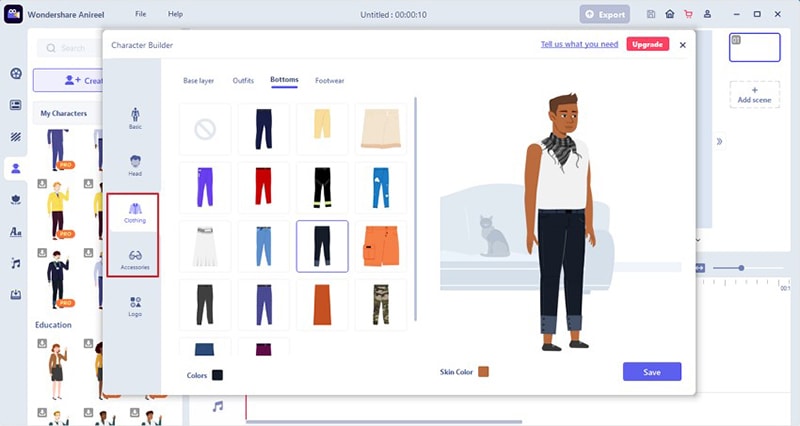Choose the navy blue trousers
Viewport: 800px width, 426px height.
coord(264,129)
